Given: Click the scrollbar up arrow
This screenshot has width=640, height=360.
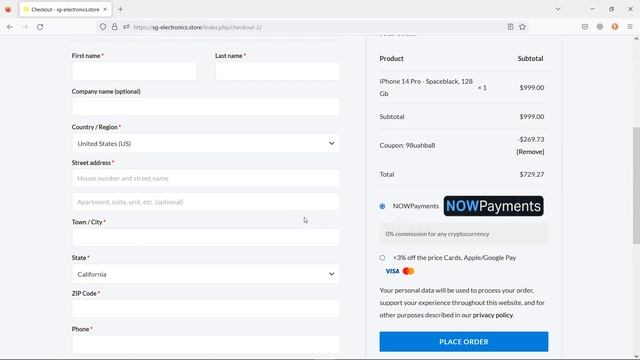Looking at the screenshot, I should click(636, 39).
